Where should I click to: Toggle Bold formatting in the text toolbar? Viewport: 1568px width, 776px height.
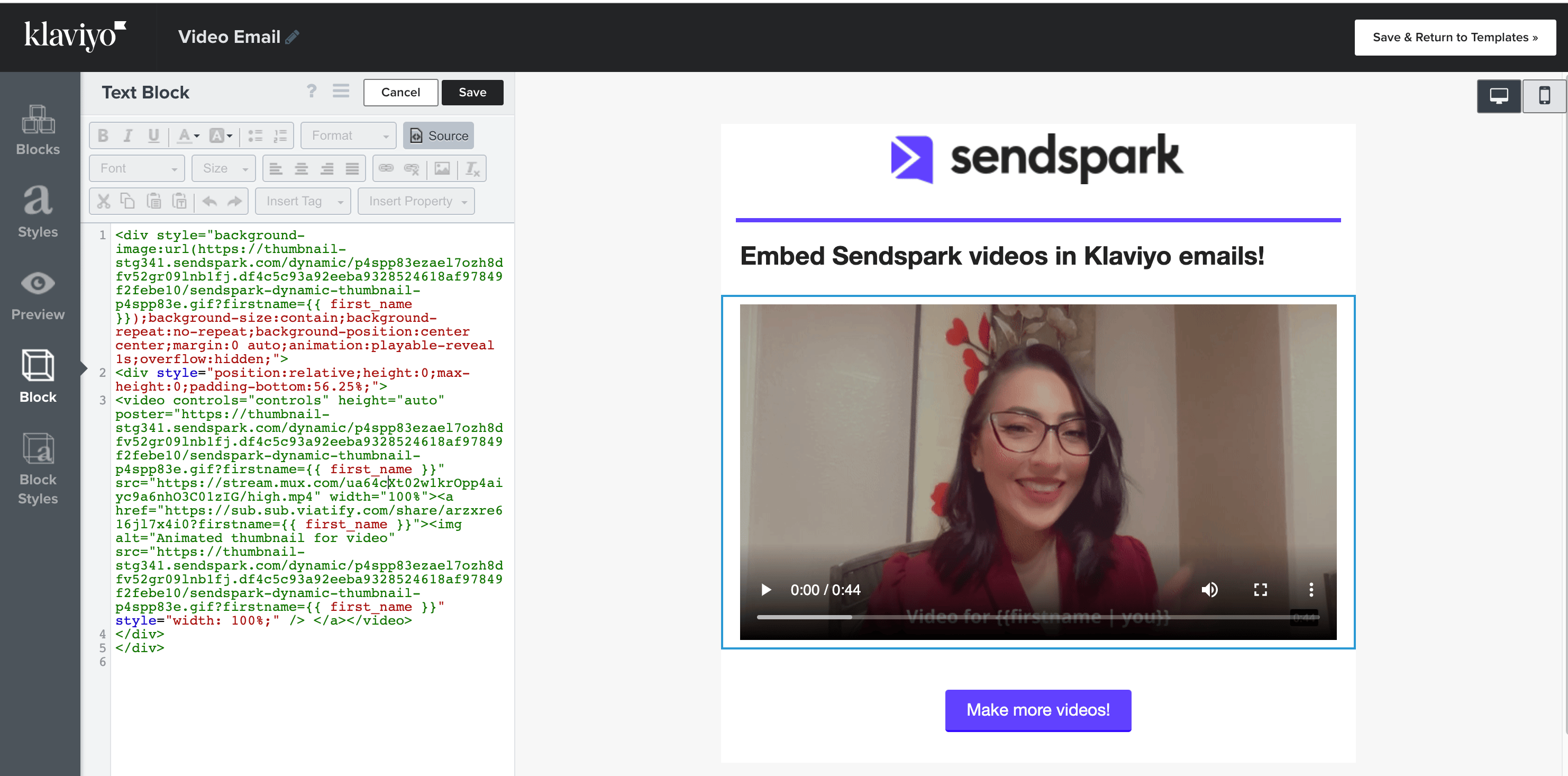coord(103,136)
